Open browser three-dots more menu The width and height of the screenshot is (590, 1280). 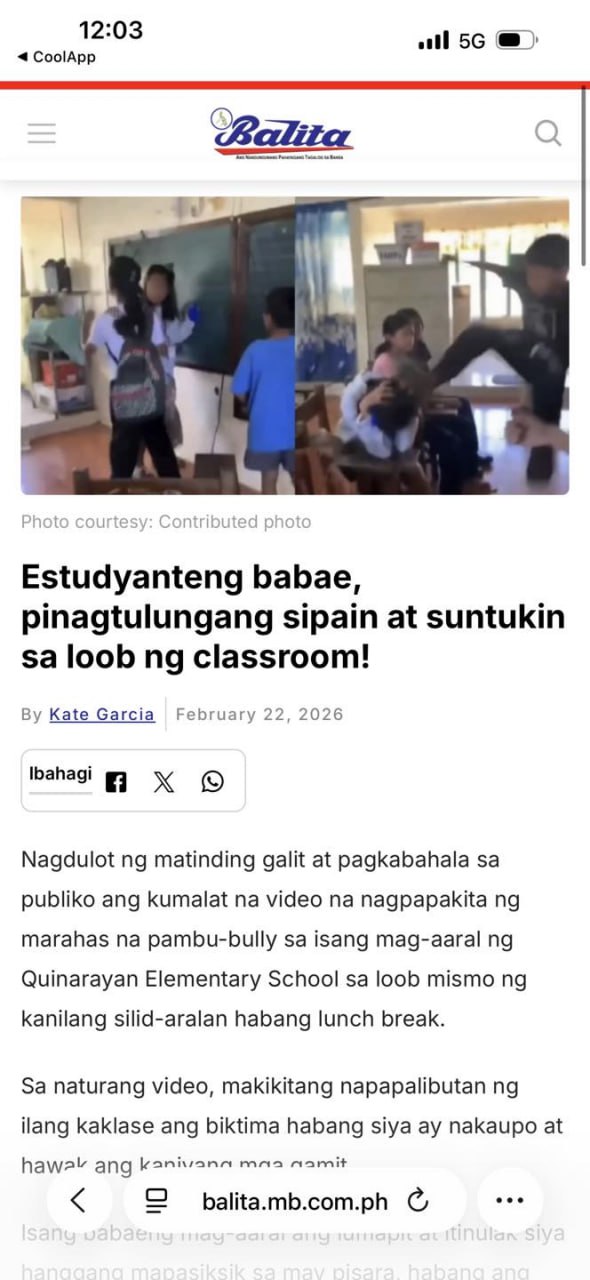510,1200
